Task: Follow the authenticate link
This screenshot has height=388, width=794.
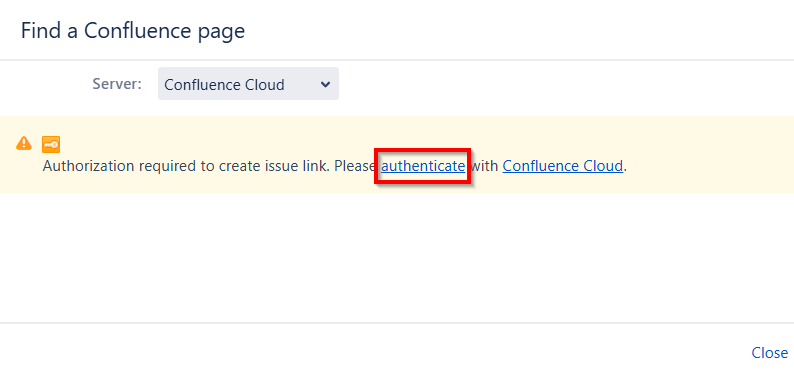Action: click(x=423, y=166)
